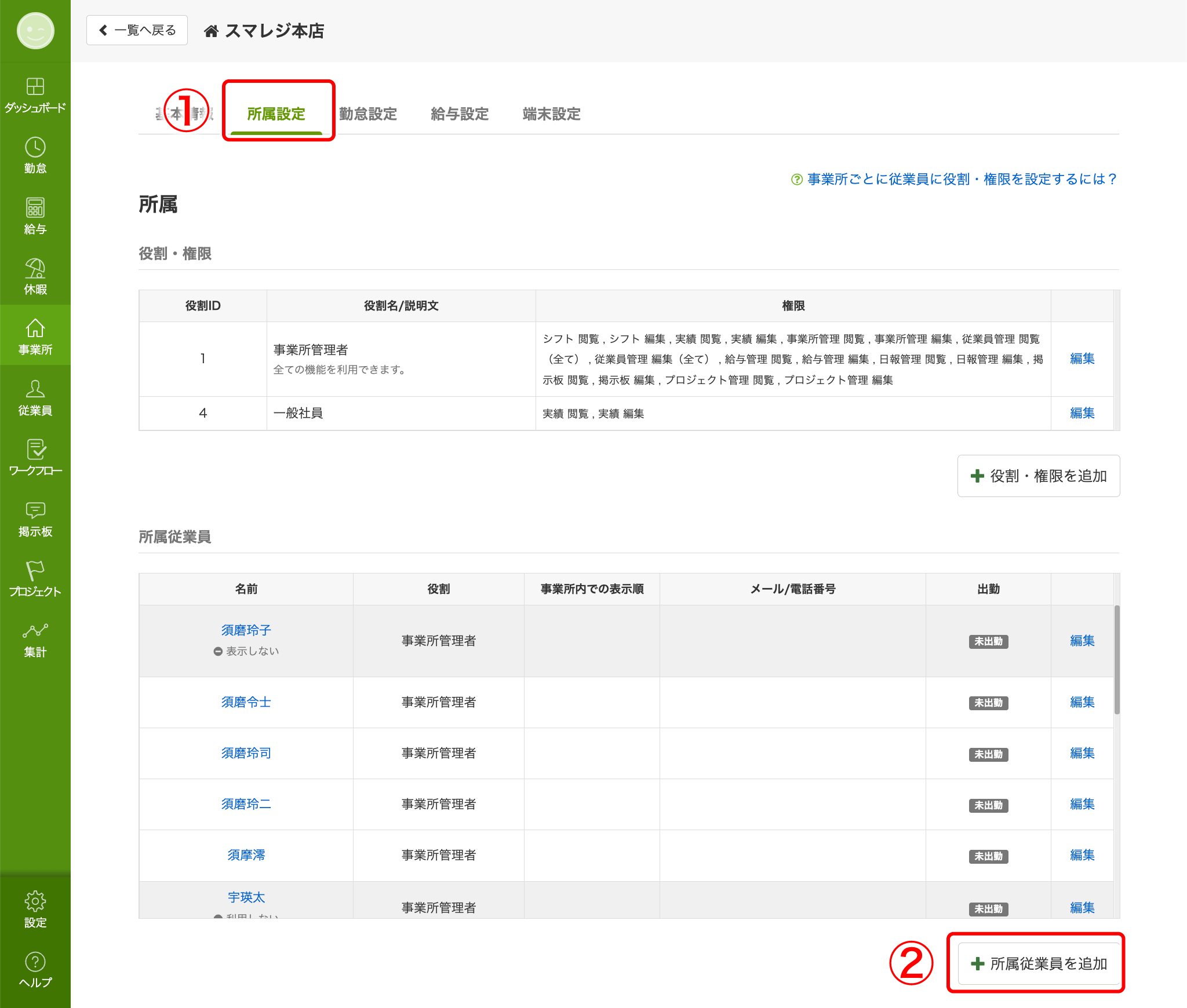
Task: Click 事業所管理者 role cell in 須摩澪 row
Action: coord(439,855)
